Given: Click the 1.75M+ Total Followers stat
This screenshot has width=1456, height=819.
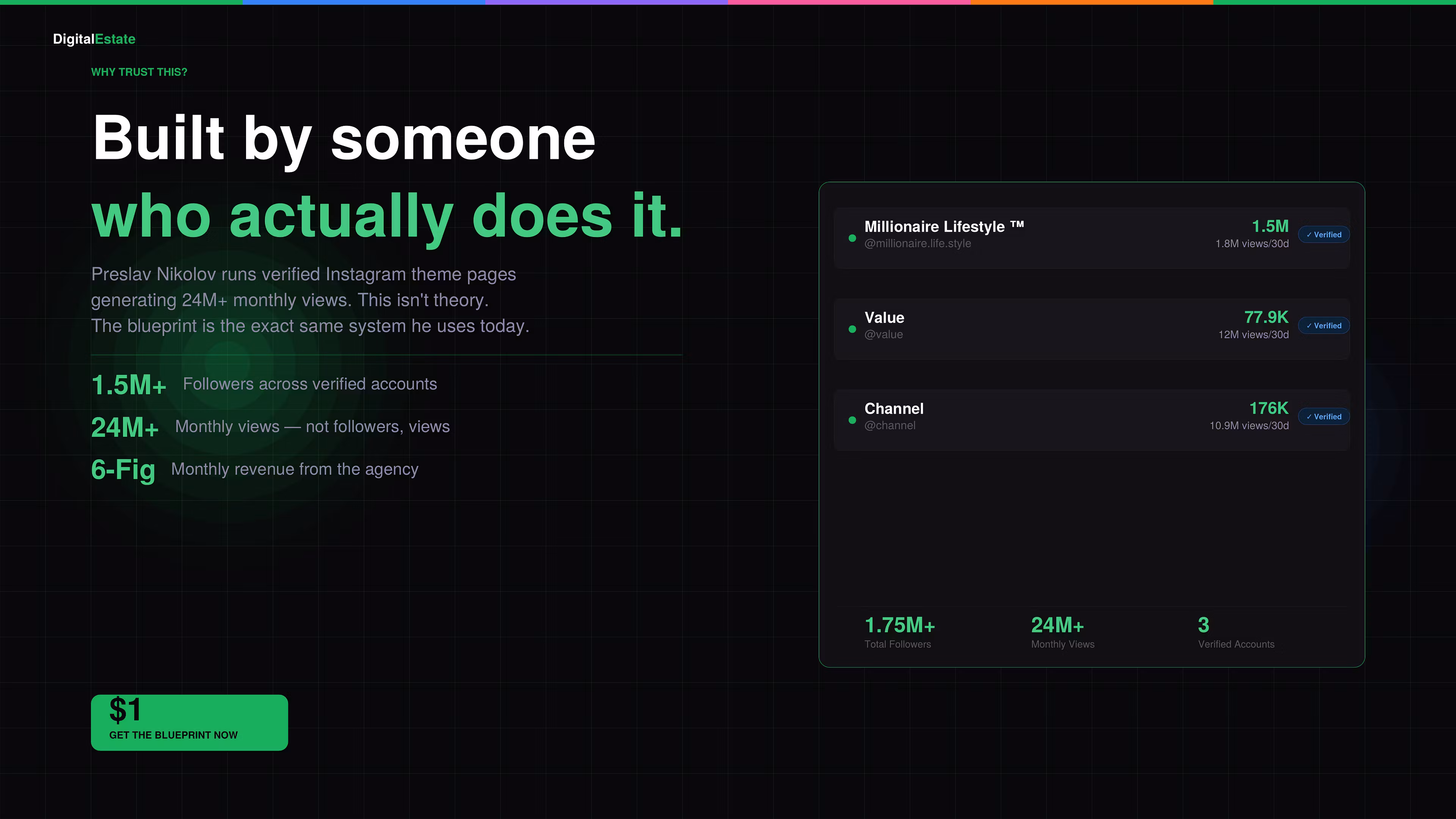Looking at the screenshot, I should pyautogui.click(x=899, y=626).
